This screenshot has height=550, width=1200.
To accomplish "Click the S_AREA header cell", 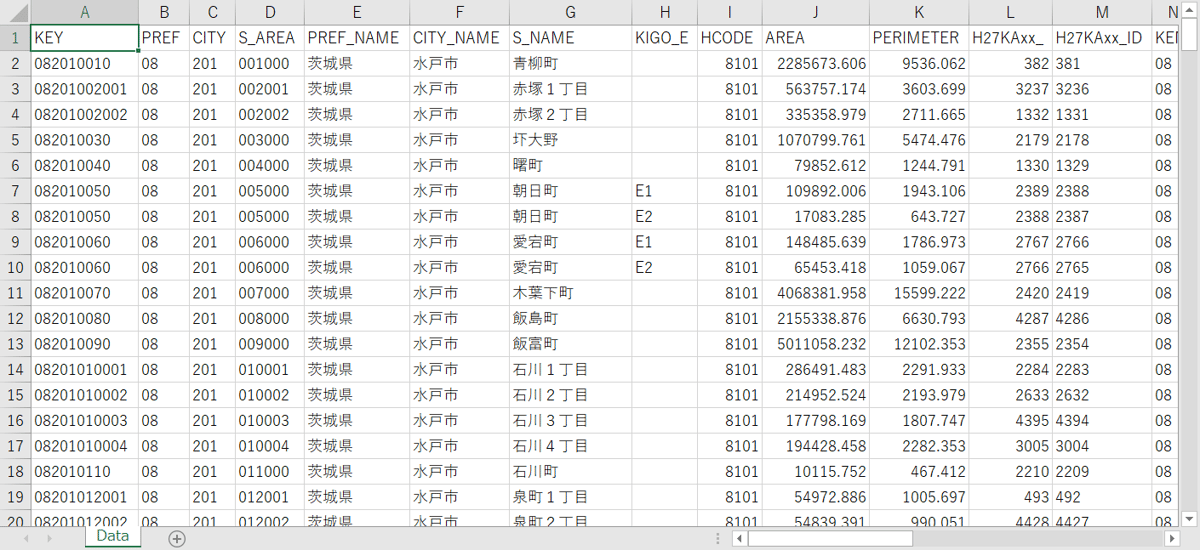I will click(x=269, y=38).
